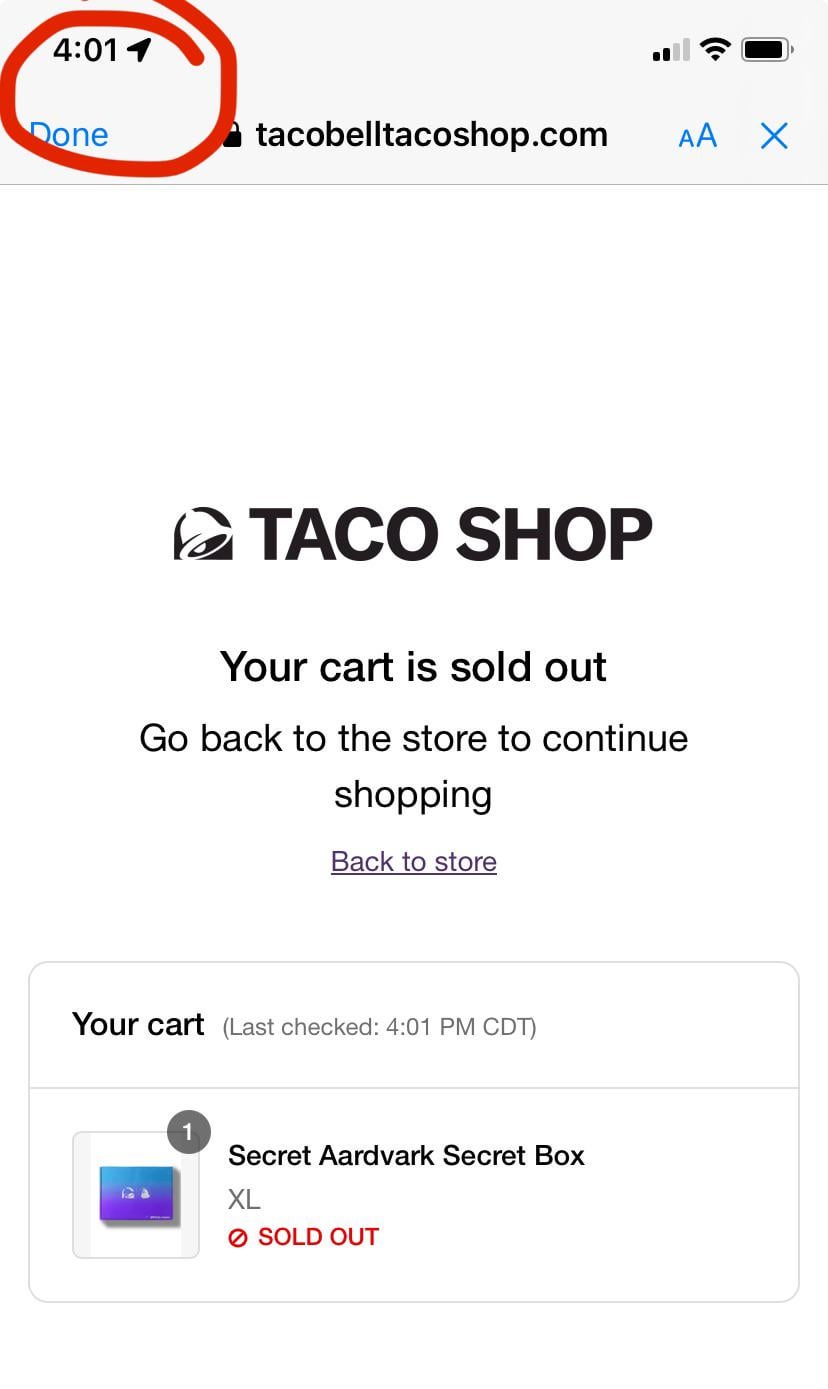The image size is (828, 1389).
Task: Tap the TACO SHOP wordmark
Action: [450, 533]
